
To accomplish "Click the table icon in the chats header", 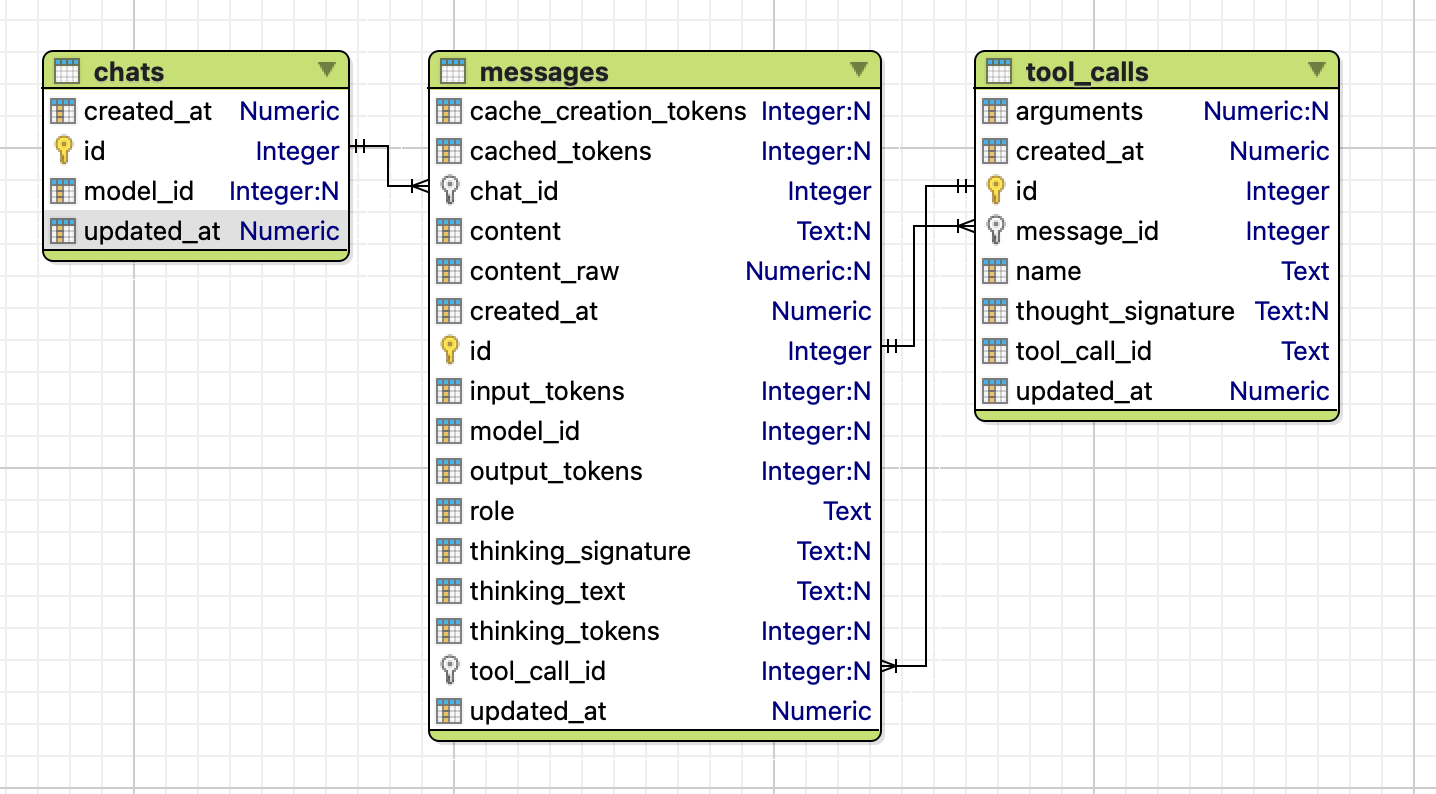I will point(66,70).
